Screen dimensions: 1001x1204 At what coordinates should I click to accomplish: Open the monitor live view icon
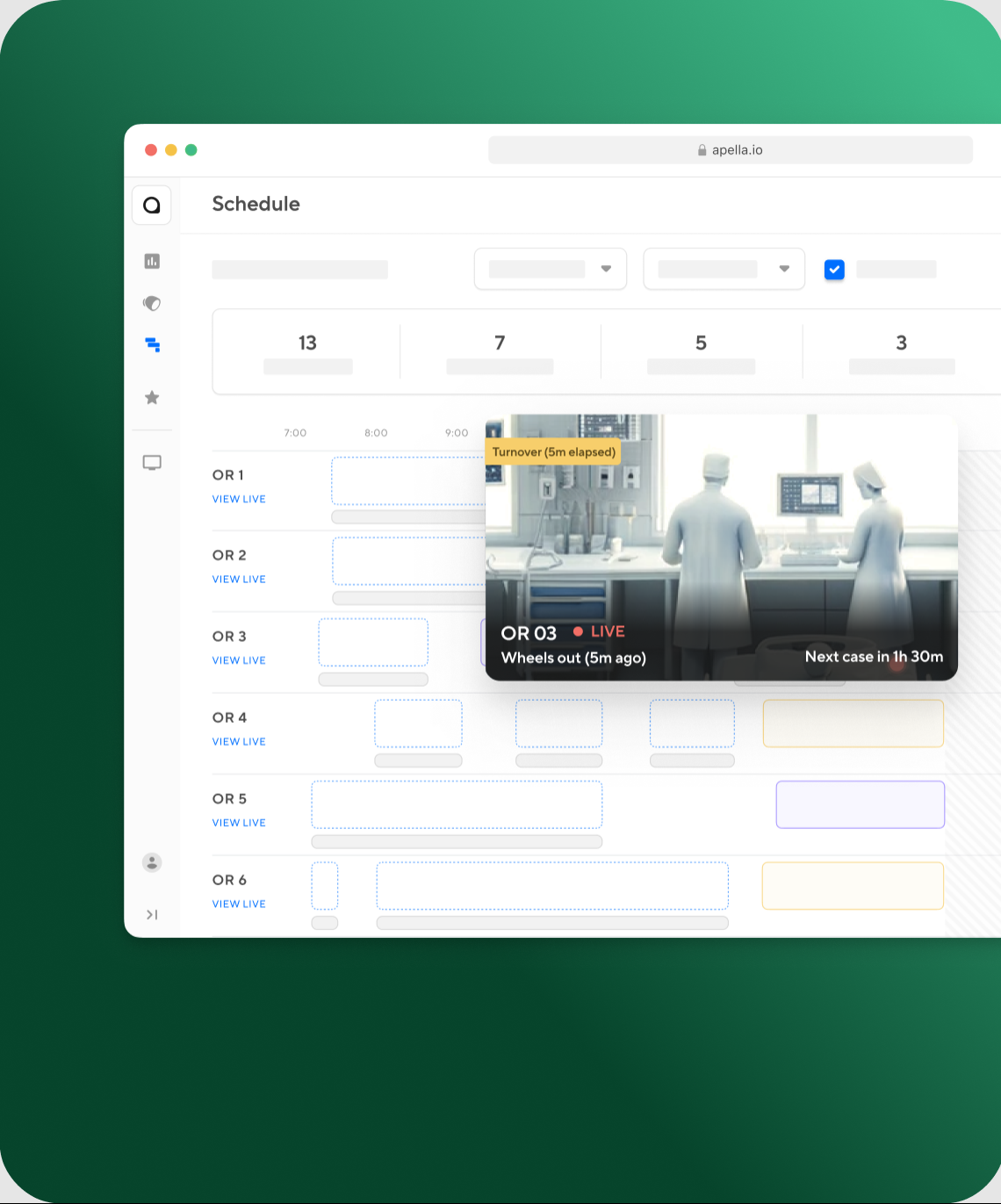[152, 463]
